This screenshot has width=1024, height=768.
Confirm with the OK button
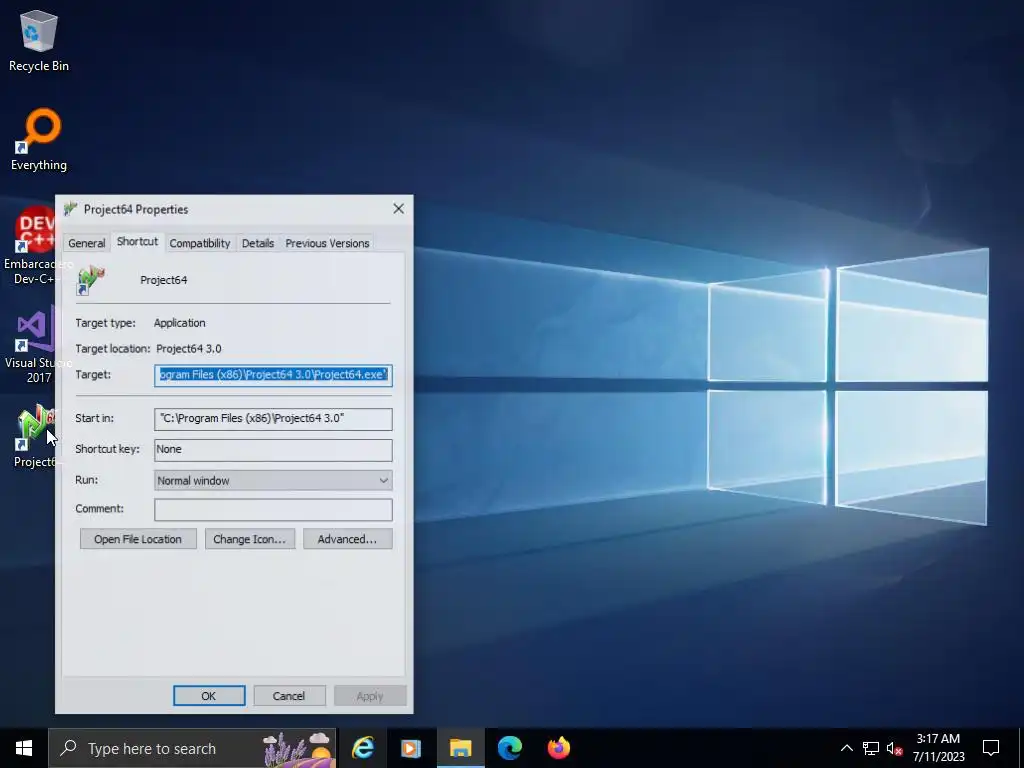(x=209, y=696)
